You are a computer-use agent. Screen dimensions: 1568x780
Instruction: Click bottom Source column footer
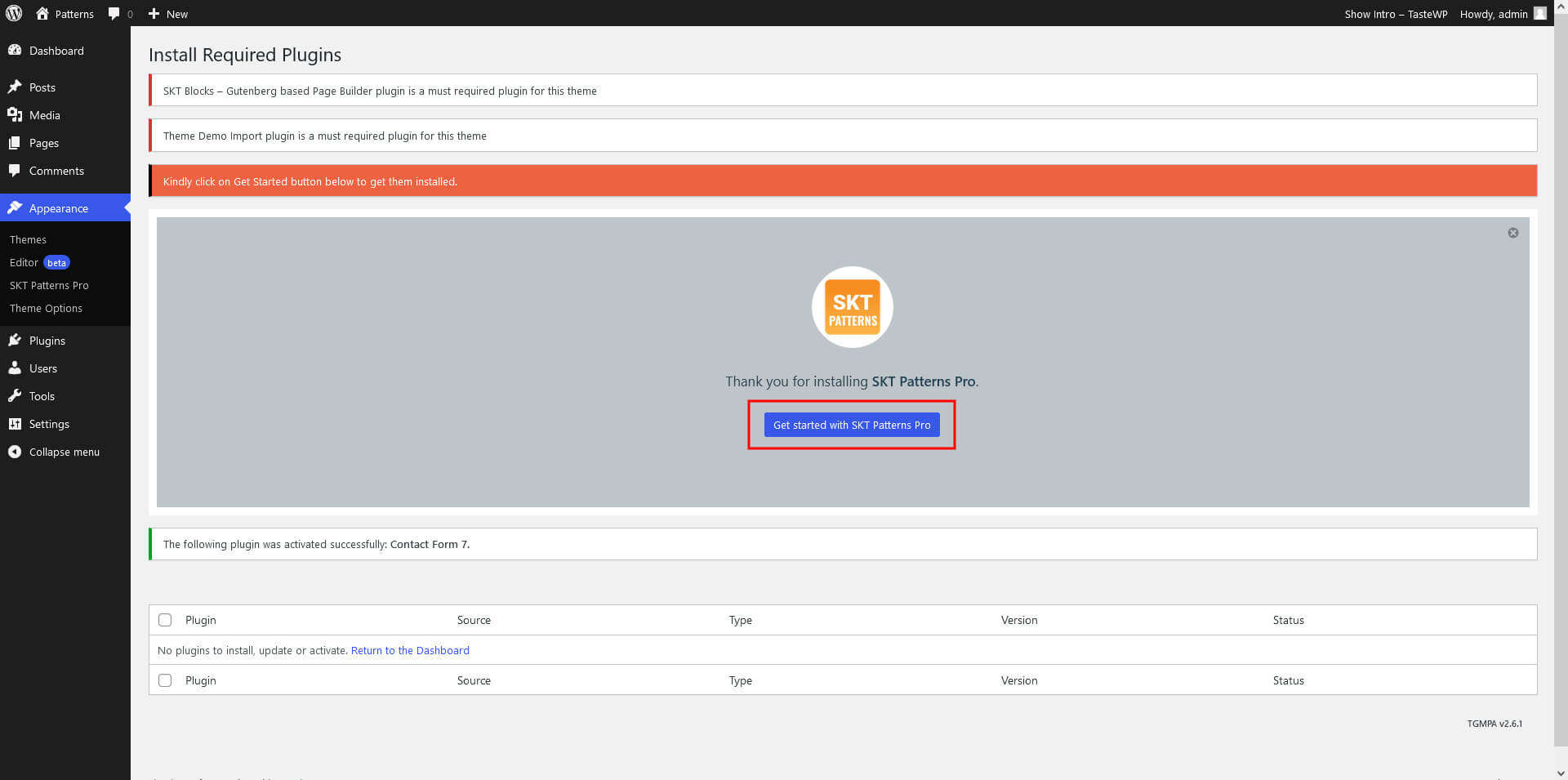click(x=474, y=680)
